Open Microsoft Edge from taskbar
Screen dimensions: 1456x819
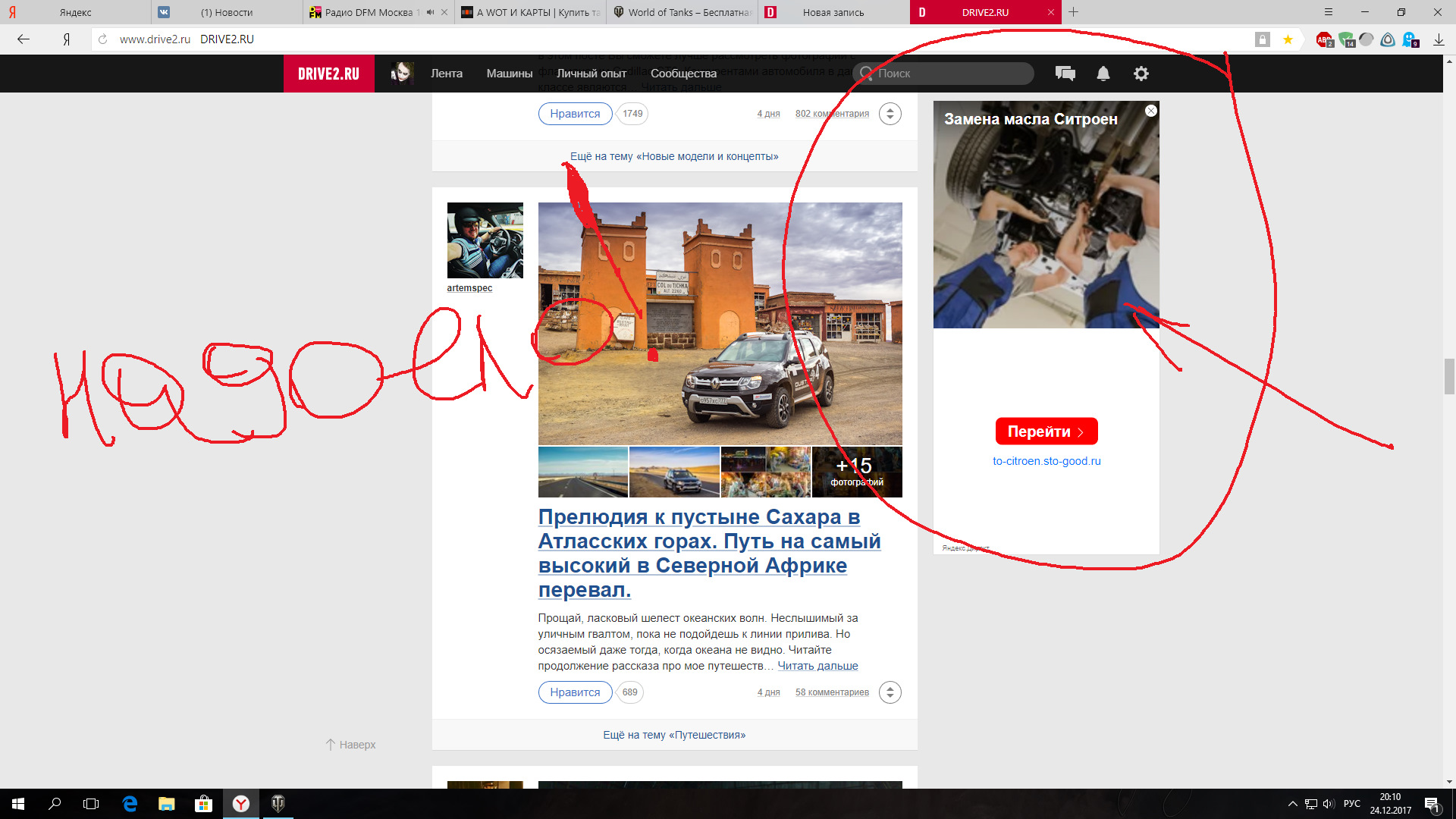click(130, 804)
